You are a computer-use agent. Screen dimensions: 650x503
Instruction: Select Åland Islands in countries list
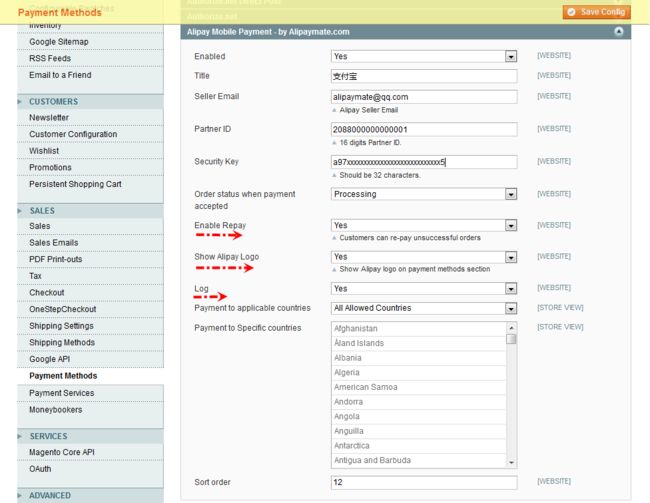click(x=419, y=343)
